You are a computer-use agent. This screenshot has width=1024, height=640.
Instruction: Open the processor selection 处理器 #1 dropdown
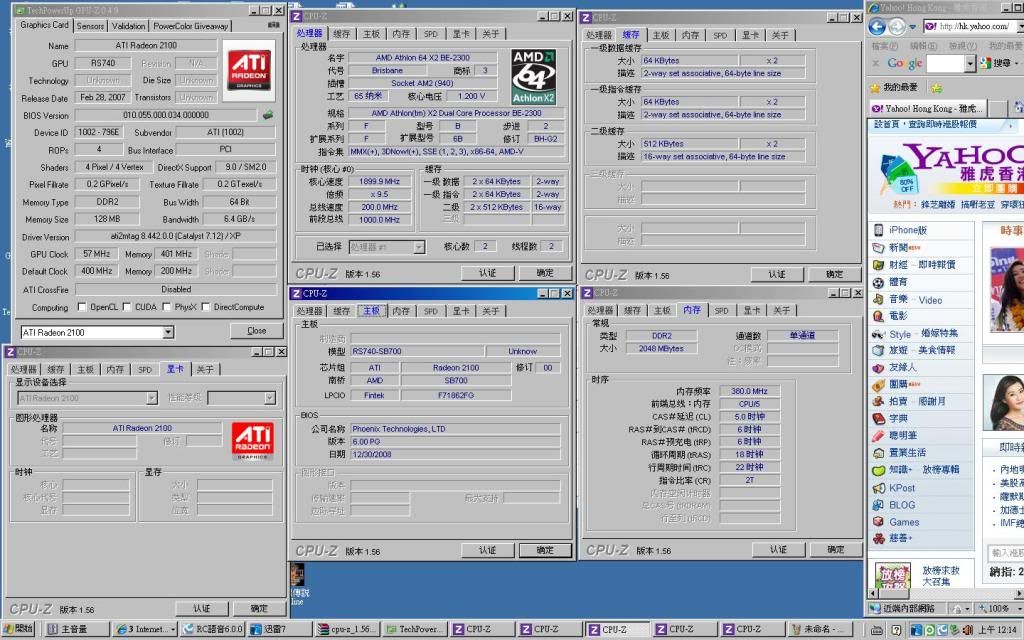[x=418, y=247]
